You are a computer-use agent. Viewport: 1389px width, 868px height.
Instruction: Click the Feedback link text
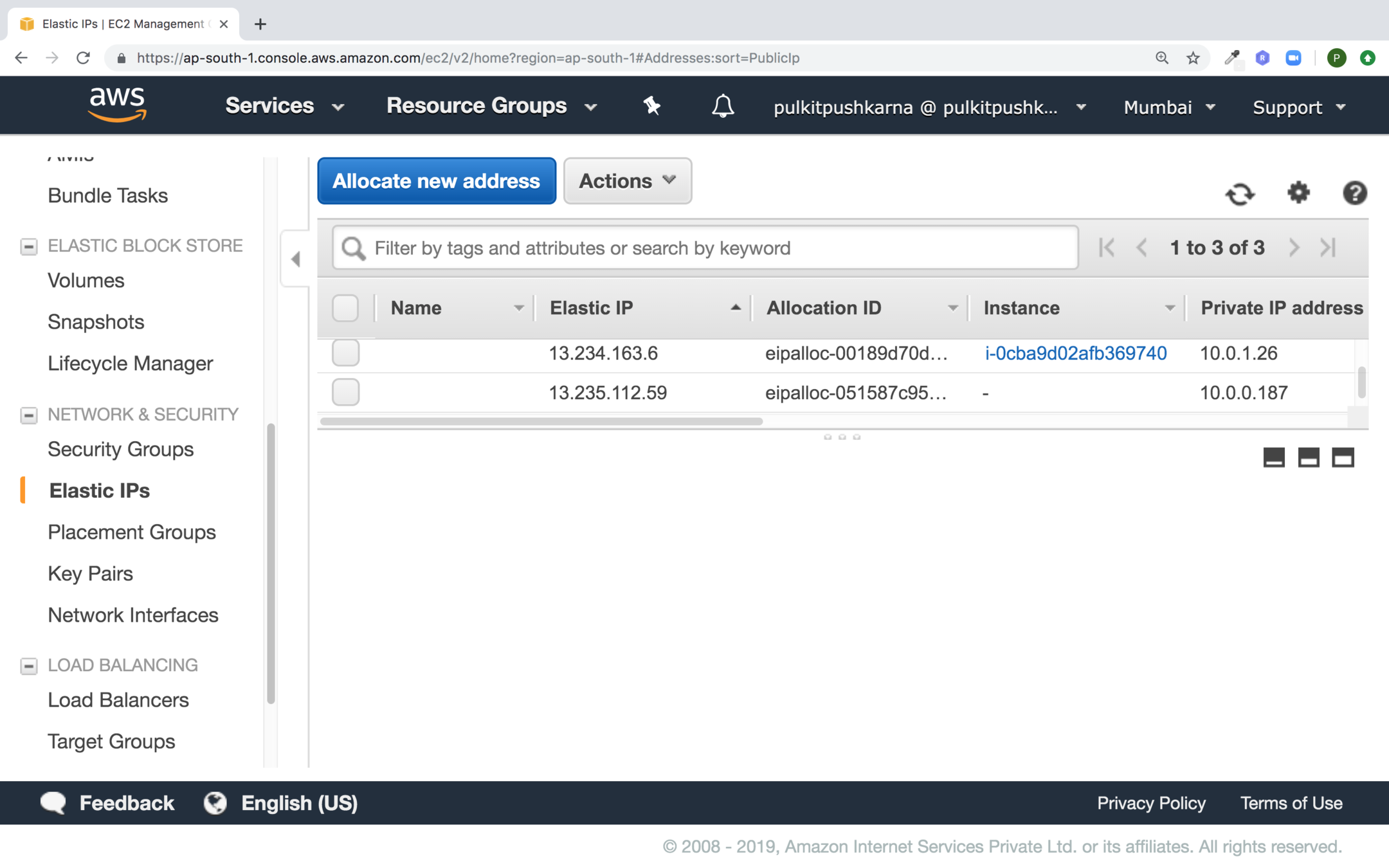click(127, 802)
